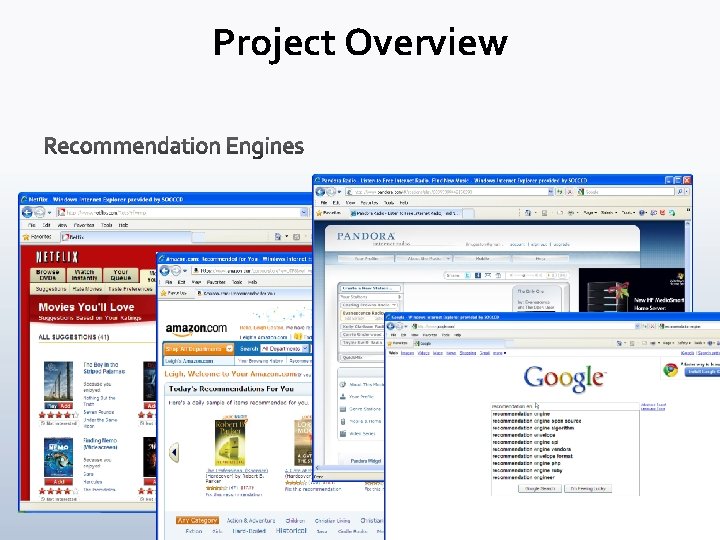Select the Watch Instantly tab on Netflix
720x540 pixels.
[84, 275]
